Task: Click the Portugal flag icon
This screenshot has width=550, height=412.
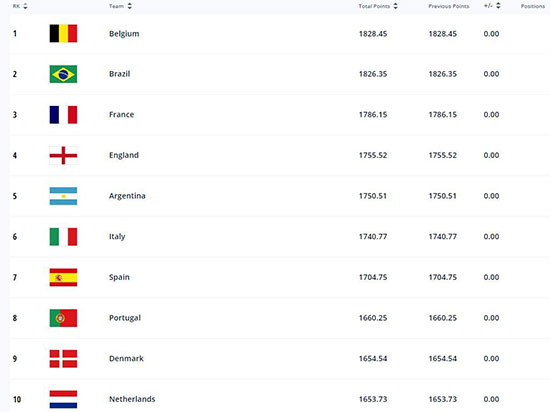Action: click(x=63, y=318)
